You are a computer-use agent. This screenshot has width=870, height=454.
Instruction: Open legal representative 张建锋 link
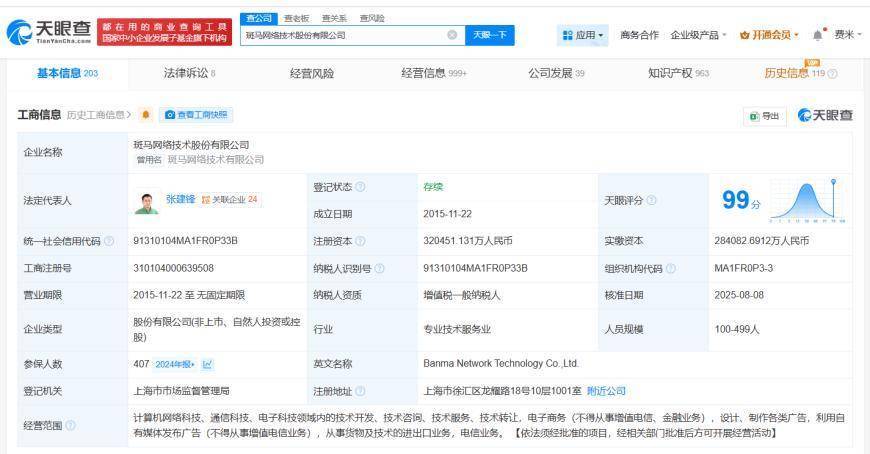point(182,199)
